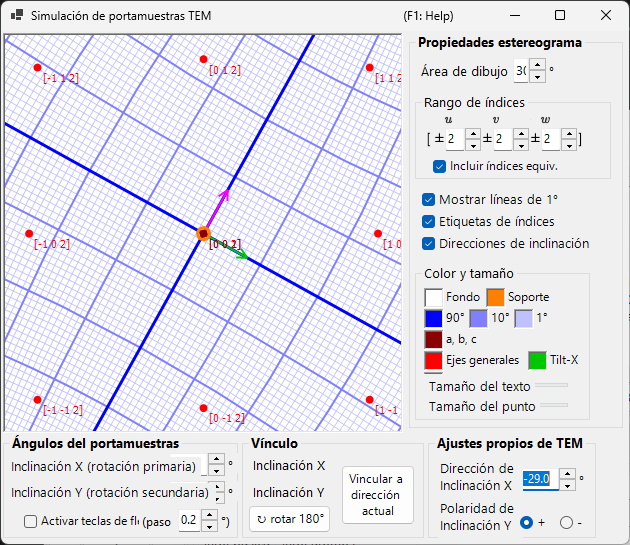This screenshot has width=630, height=545.
Task: Click the Área de dibujo input field
Action: point(521,71)
